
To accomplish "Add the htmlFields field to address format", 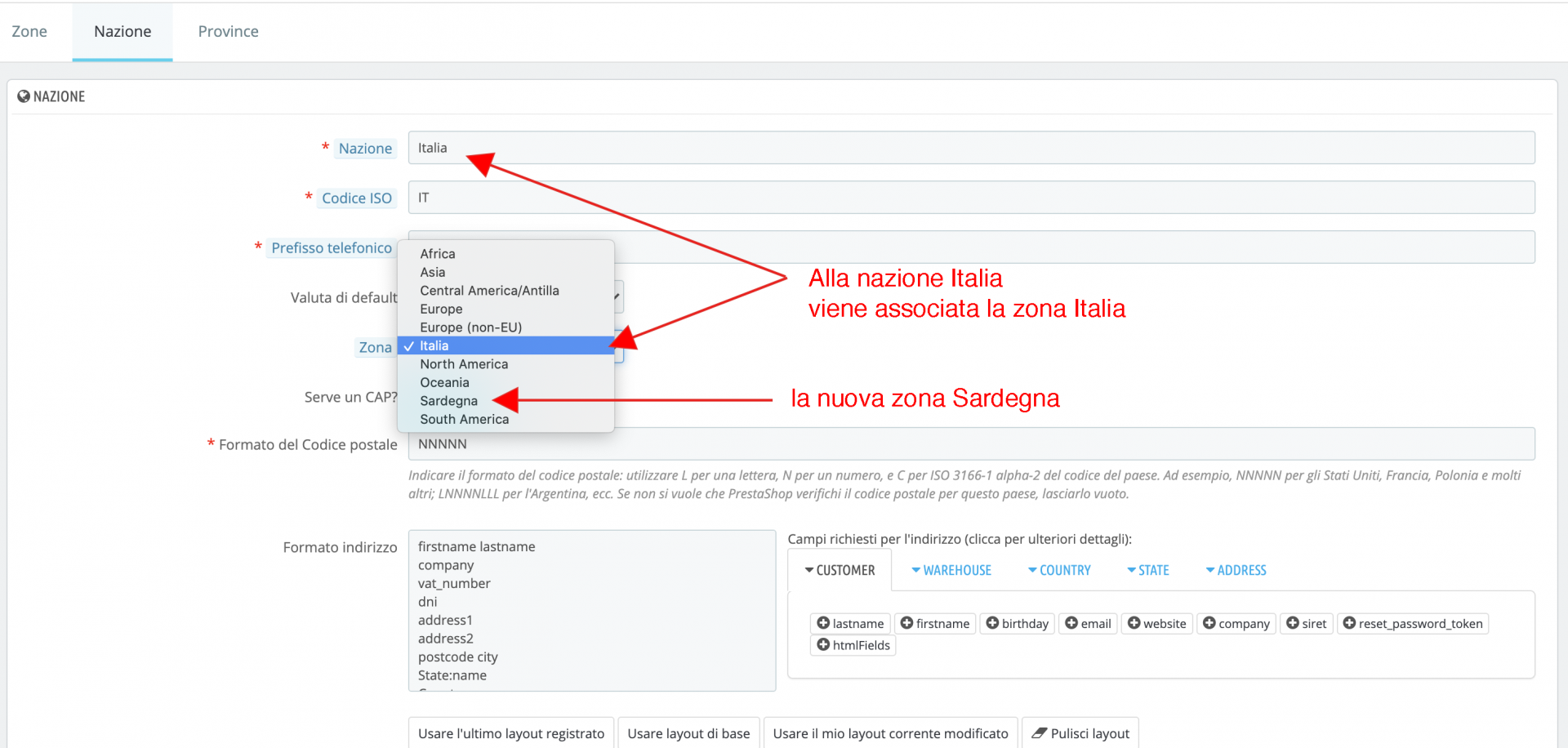I will pos(853,645).
